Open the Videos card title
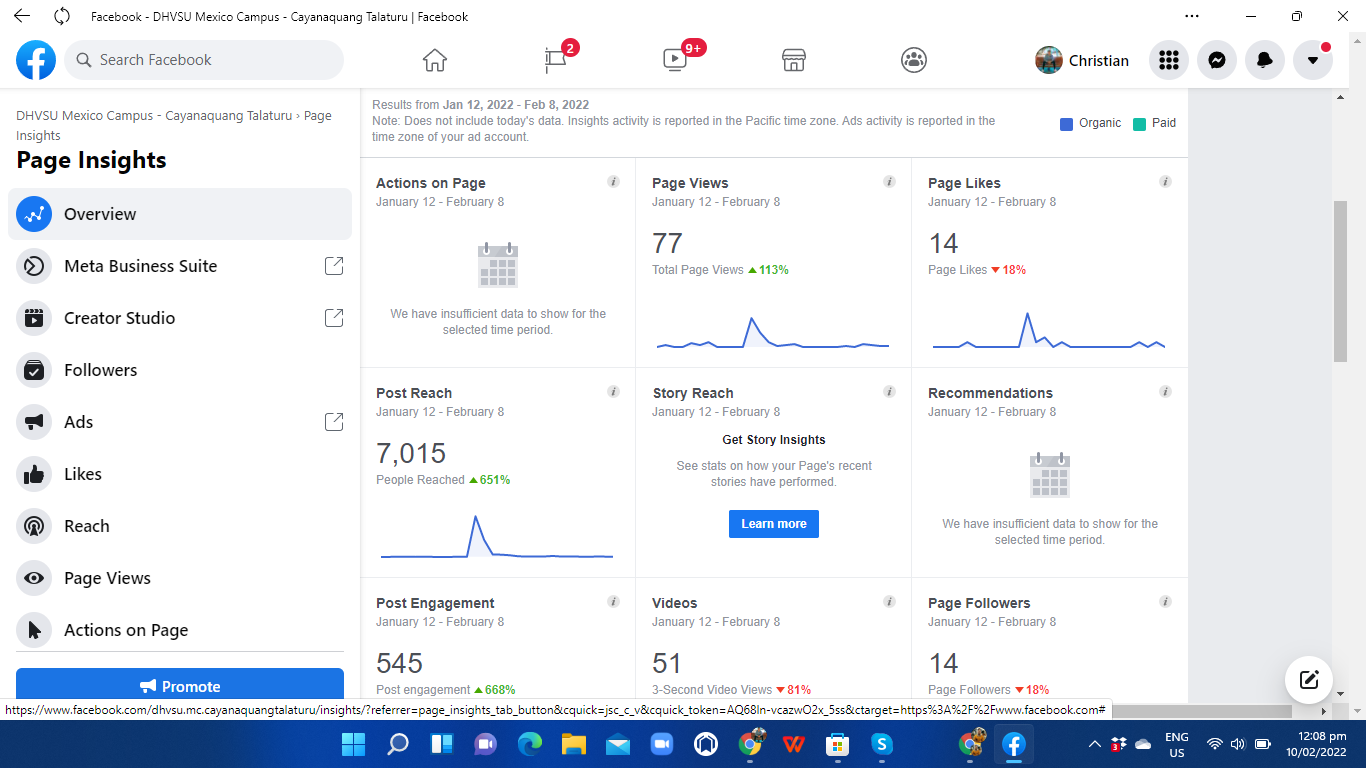The image size is (1366, 768). (x=675, y=603)
